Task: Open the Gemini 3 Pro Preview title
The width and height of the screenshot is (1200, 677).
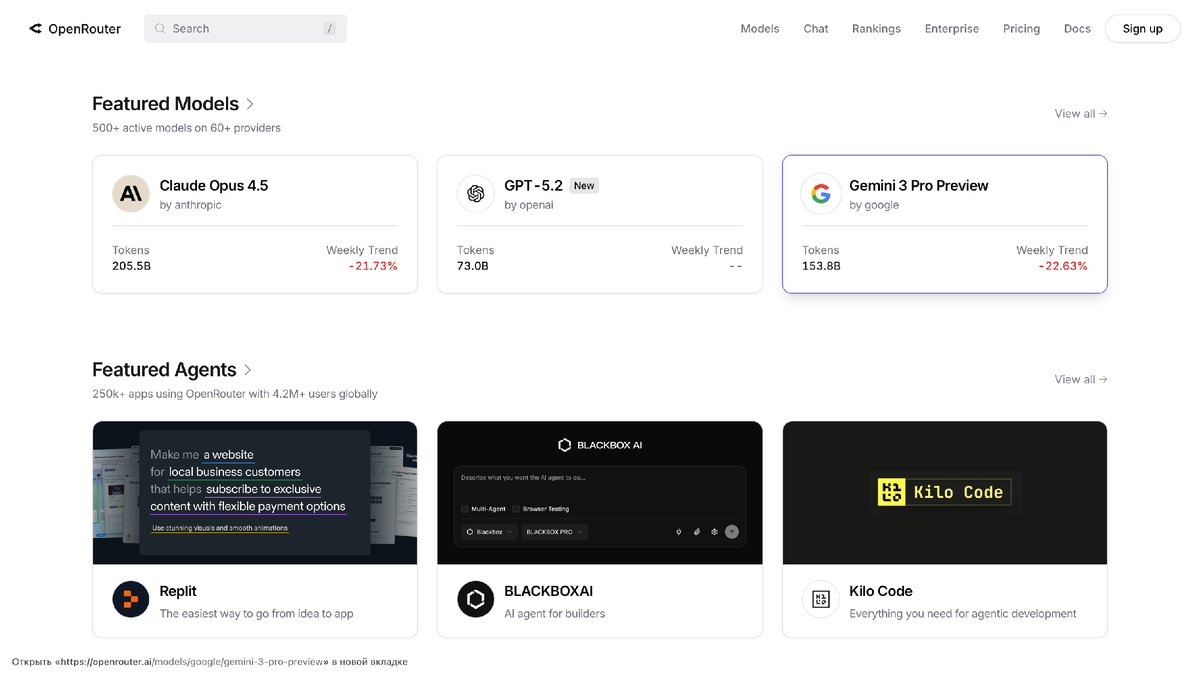Action: pyautogui.click(x=919, y=186)
